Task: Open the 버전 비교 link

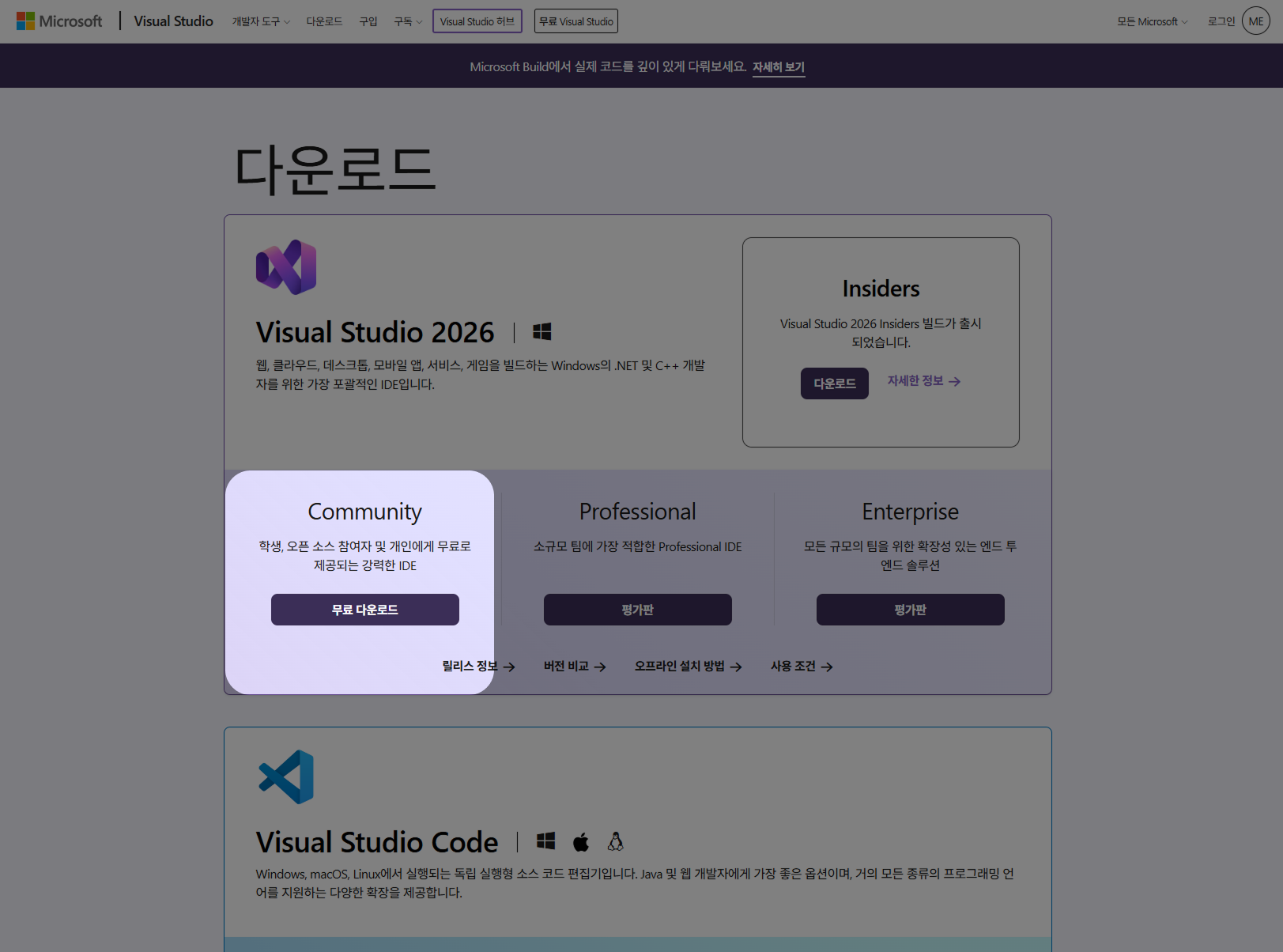Action: tap(575, 667)
